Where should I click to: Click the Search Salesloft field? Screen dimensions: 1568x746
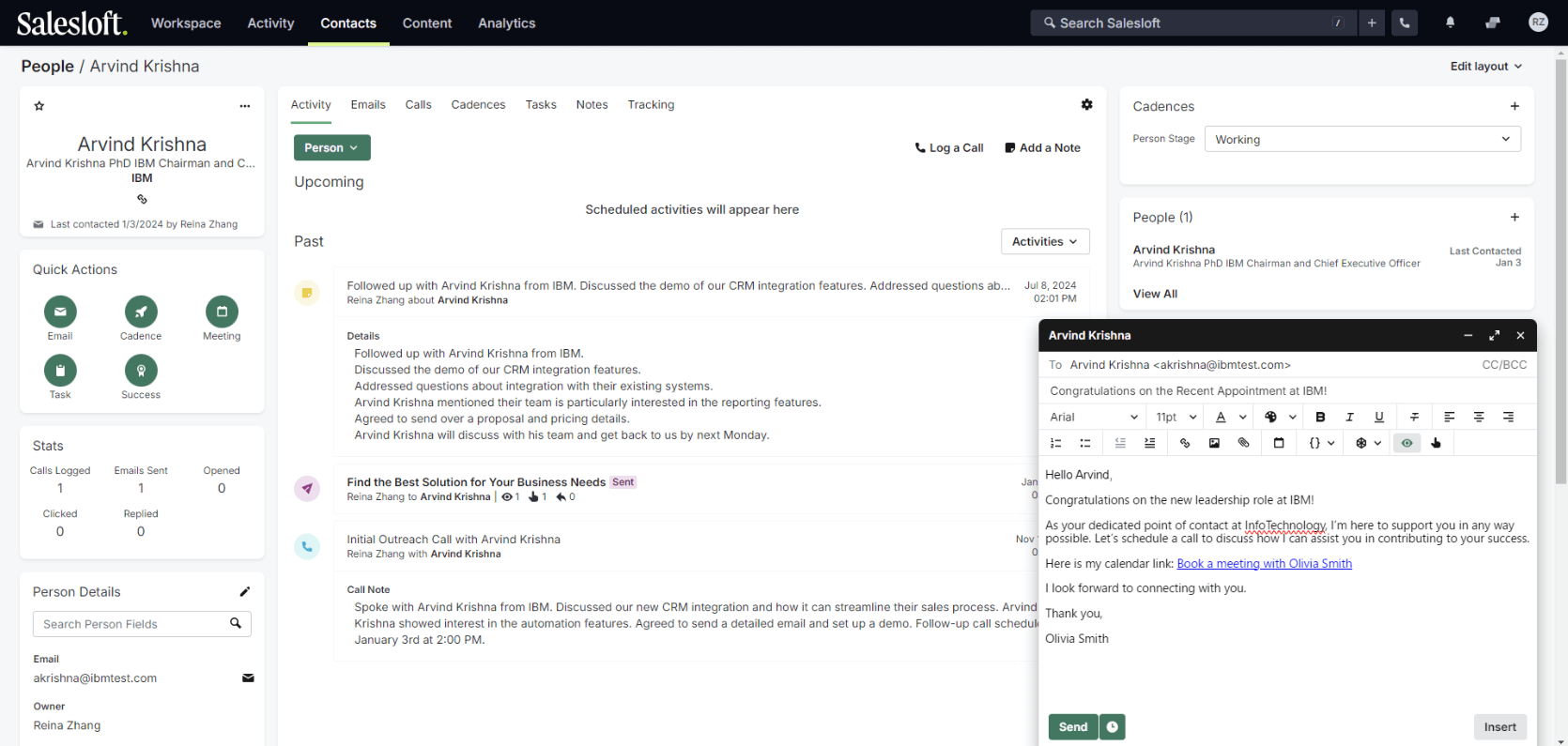point(1192,23)
